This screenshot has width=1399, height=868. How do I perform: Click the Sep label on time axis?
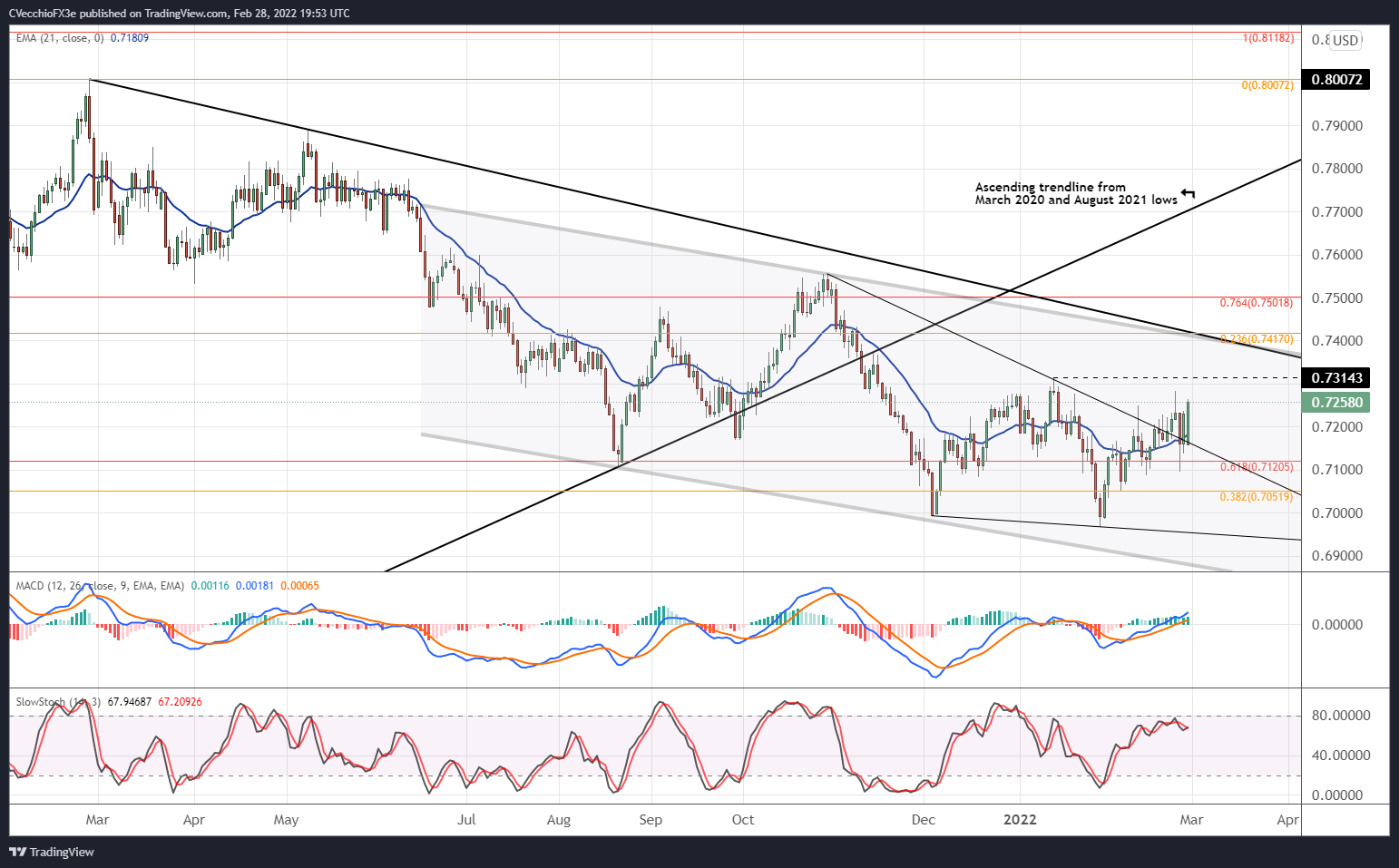[x=651, y=820]
